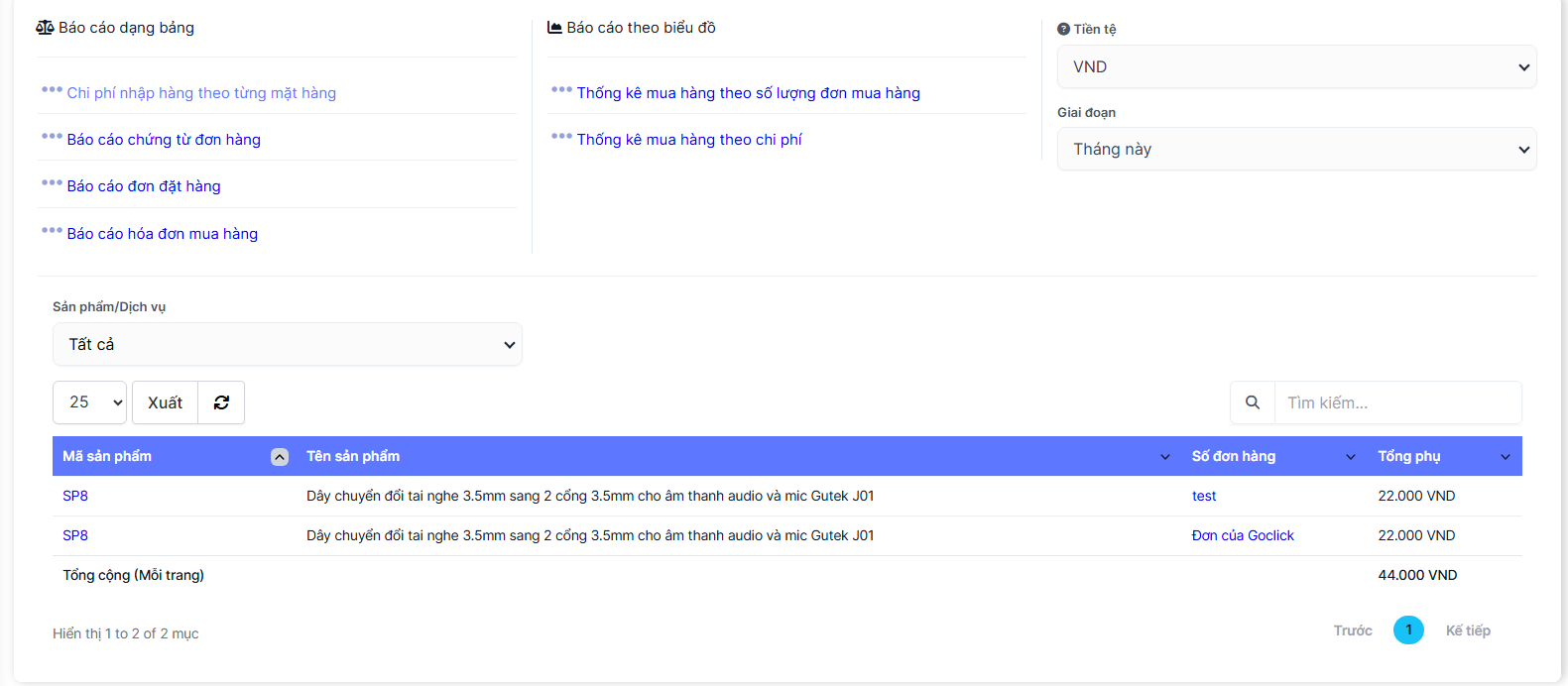Open the 25 rows-per-page selector
The width and height of the screenshot is (1568, 686).
pyautogui.click(x=89, y=402)
